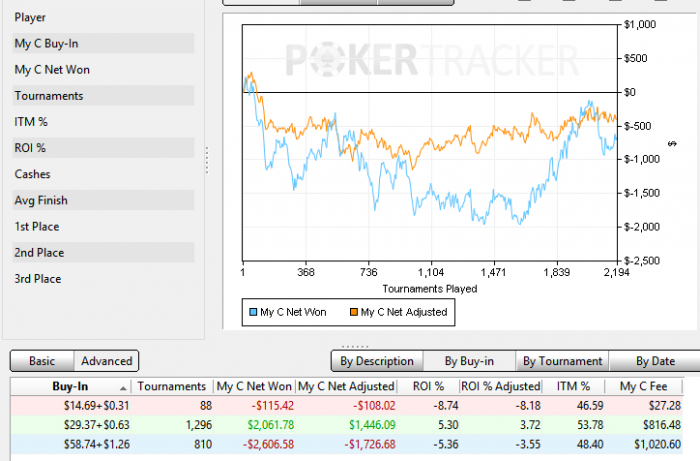Sort by ITM % column header
Image resolution: width=700 pixels, height=461 pixels.
click(x=573, y=386)
